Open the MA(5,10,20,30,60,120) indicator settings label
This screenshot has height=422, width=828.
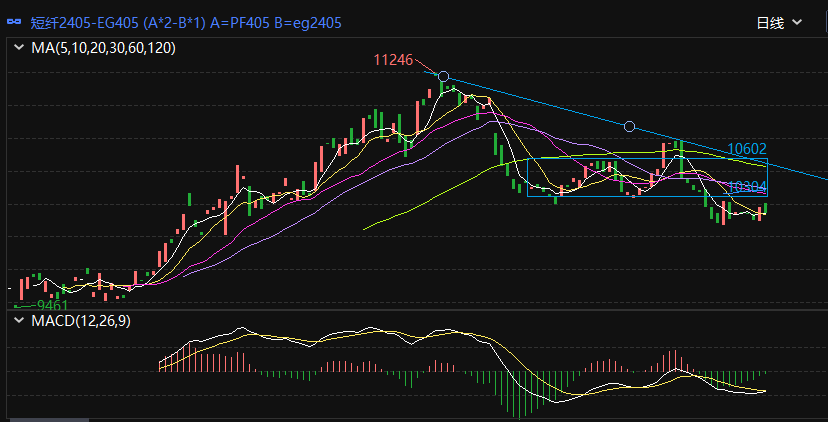coord(103,47)
